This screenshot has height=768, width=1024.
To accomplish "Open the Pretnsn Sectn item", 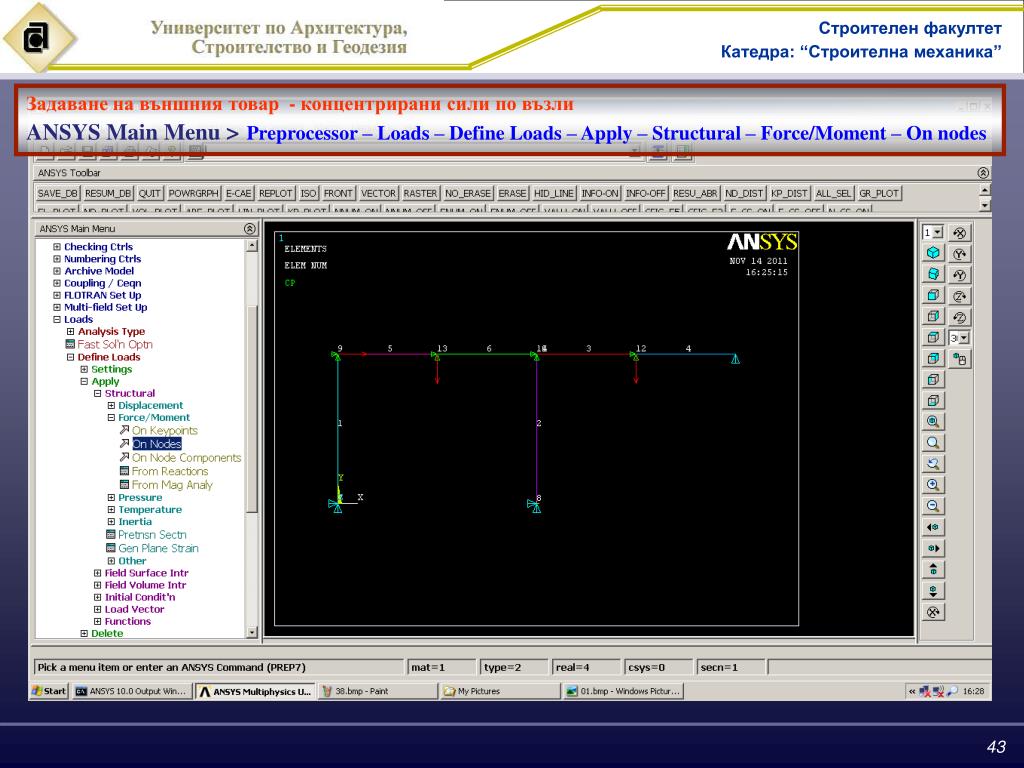I will (152, 535).
